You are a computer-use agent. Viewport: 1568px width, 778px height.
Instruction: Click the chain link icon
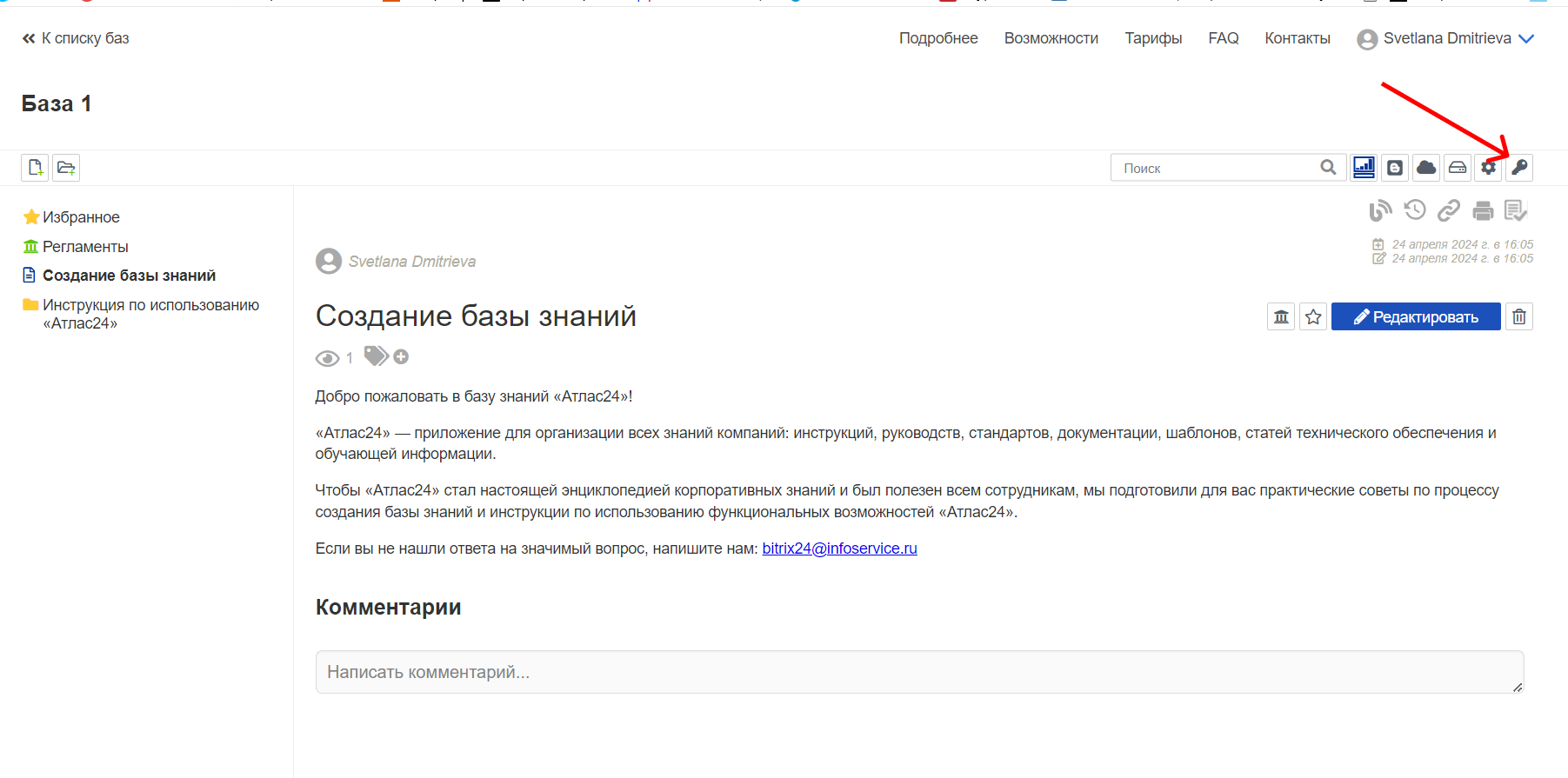(1449, 210)
